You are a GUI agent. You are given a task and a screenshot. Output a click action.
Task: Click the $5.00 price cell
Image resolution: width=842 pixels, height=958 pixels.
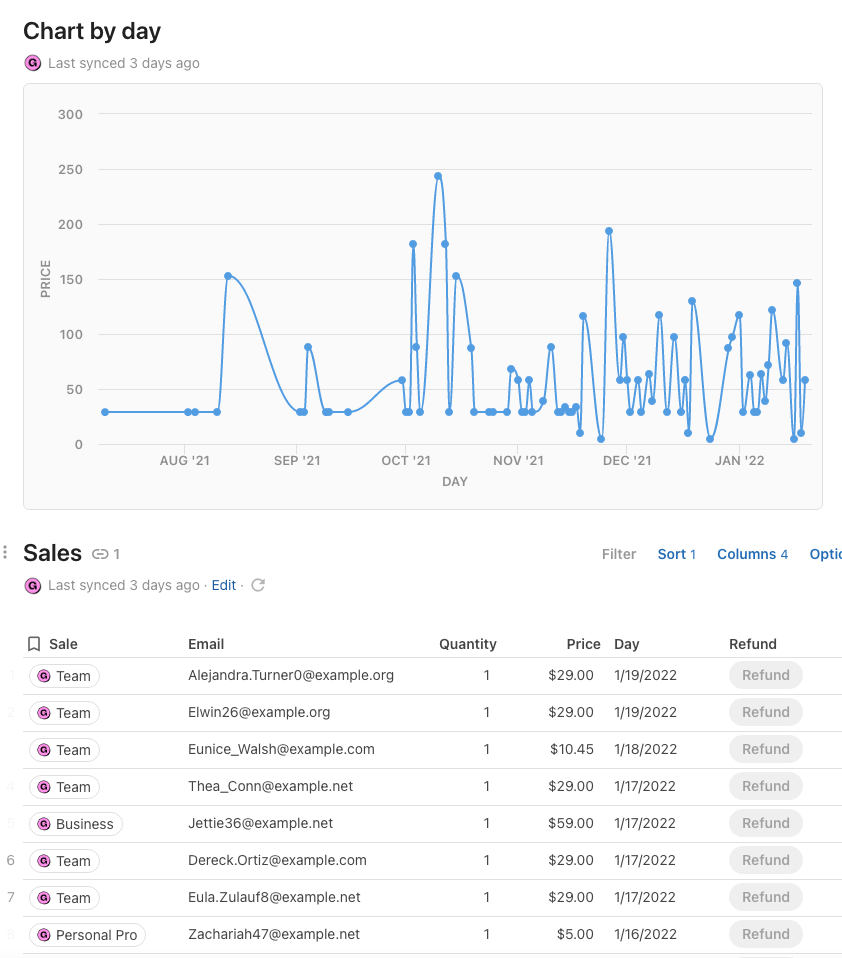coord(575,934)
